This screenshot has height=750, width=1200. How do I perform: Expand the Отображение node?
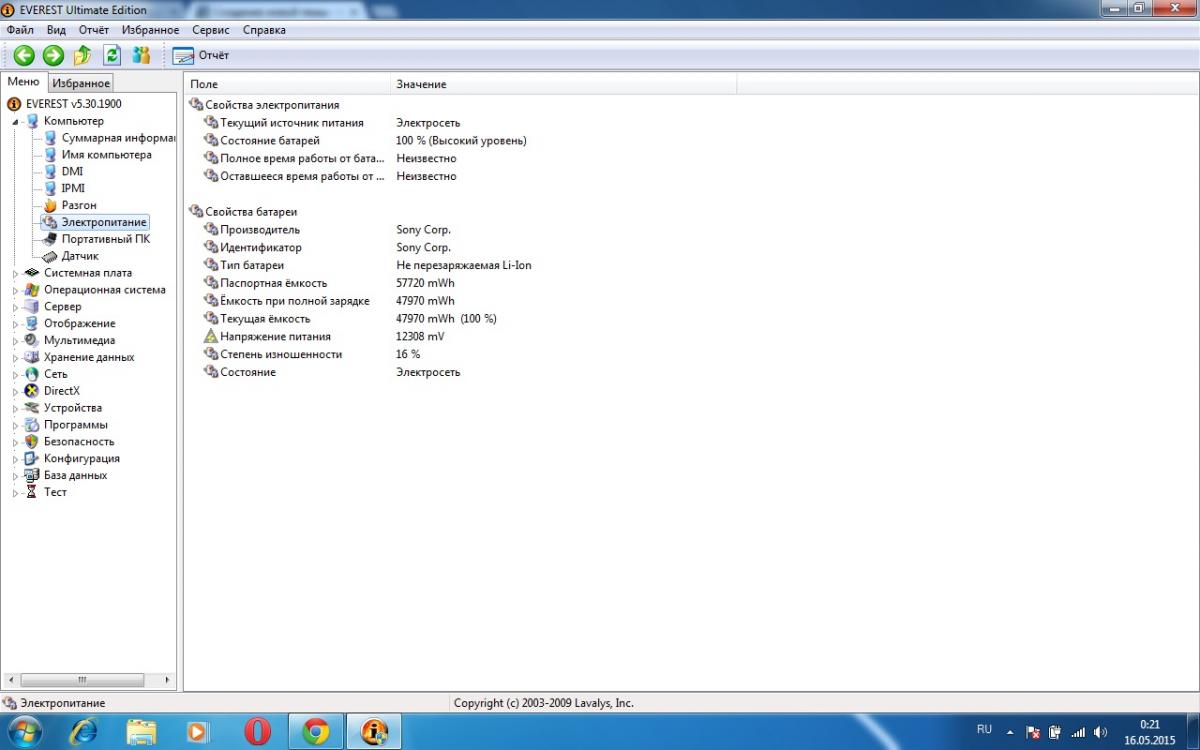(15, 324)
